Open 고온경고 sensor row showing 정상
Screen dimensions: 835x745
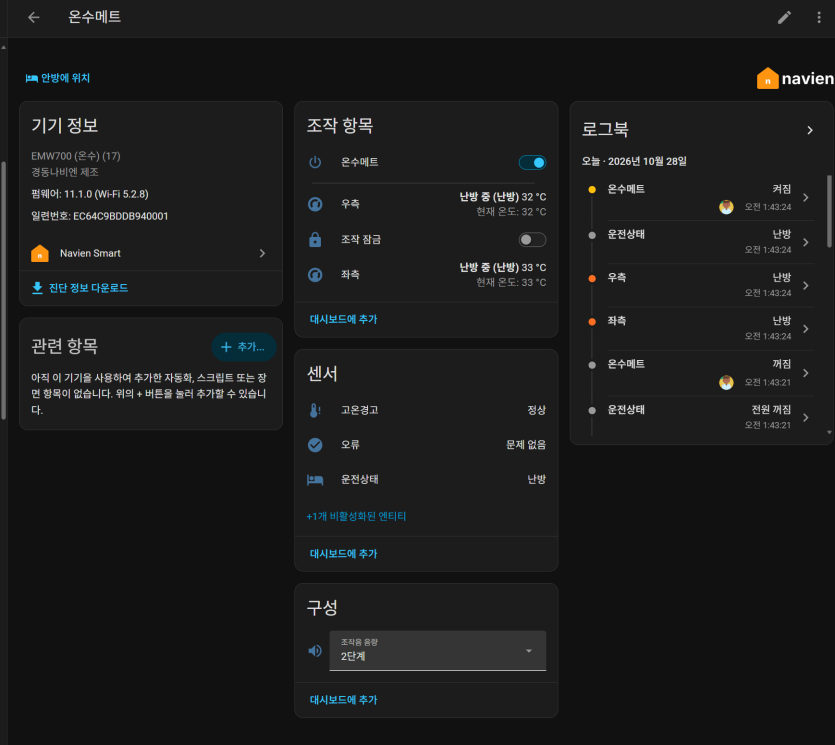pos(427,410)
